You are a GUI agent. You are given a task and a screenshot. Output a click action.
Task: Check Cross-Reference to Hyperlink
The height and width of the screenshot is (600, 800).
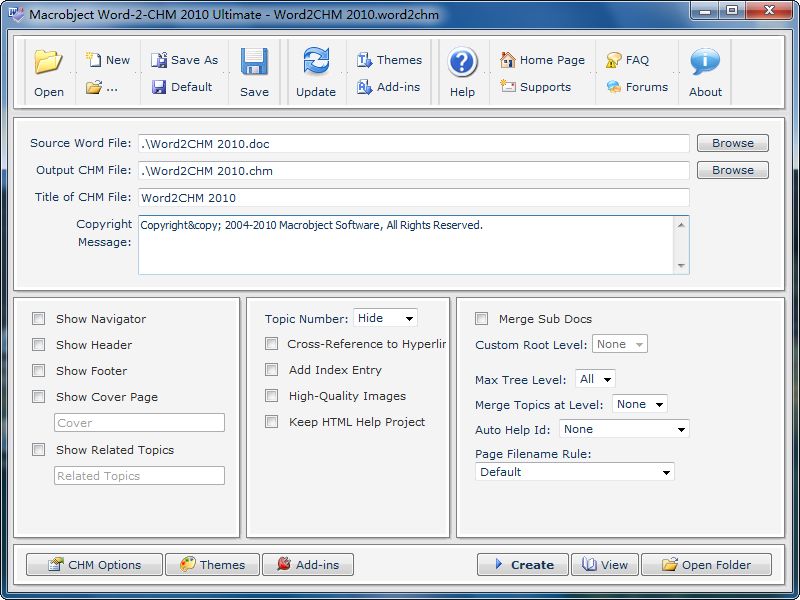pos(271,344)
